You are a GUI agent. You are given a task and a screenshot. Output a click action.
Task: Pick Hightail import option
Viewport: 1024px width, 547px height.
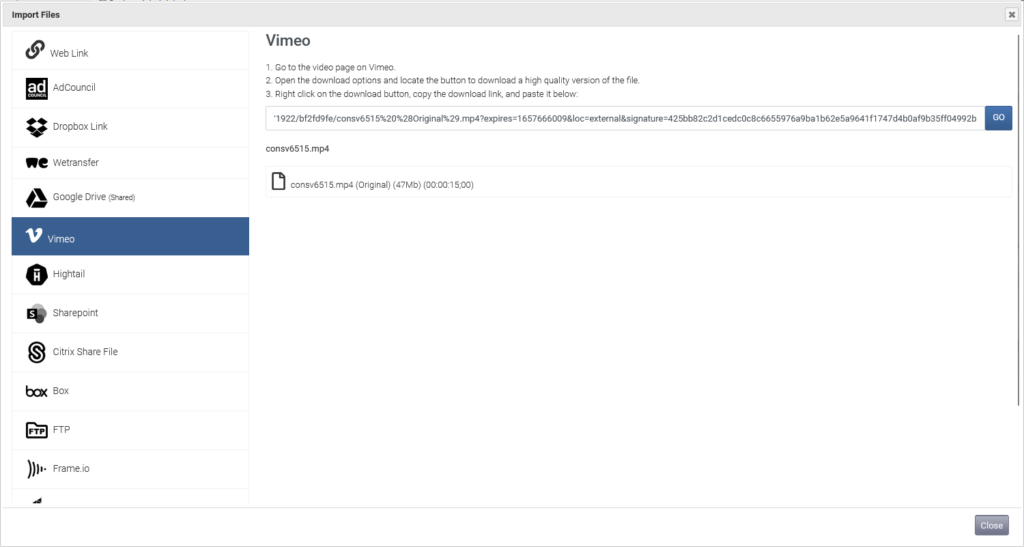coord(130,275)
